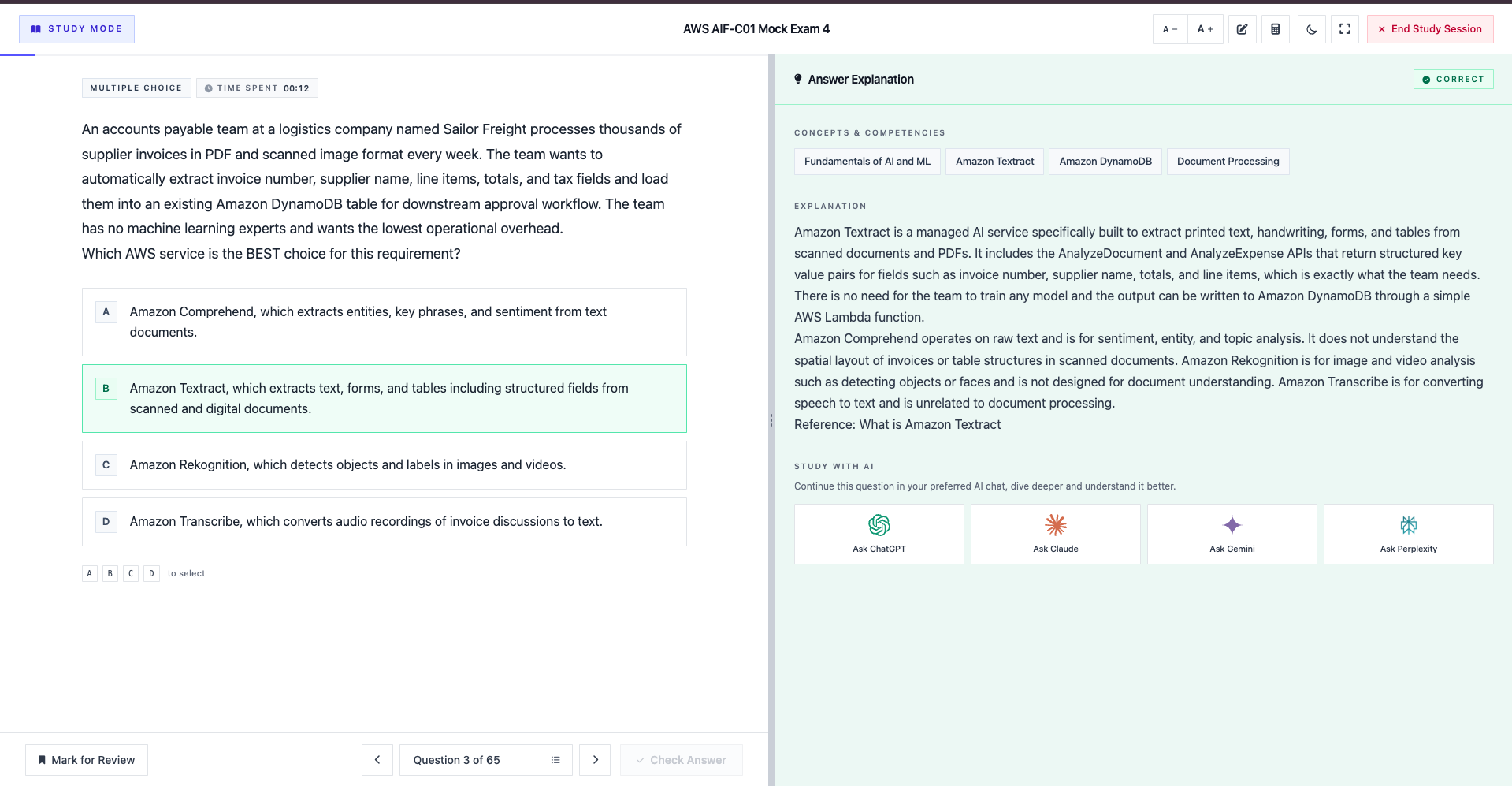
Task: Select answer option A Amazon Comprehend
Action: pos(385,322)
